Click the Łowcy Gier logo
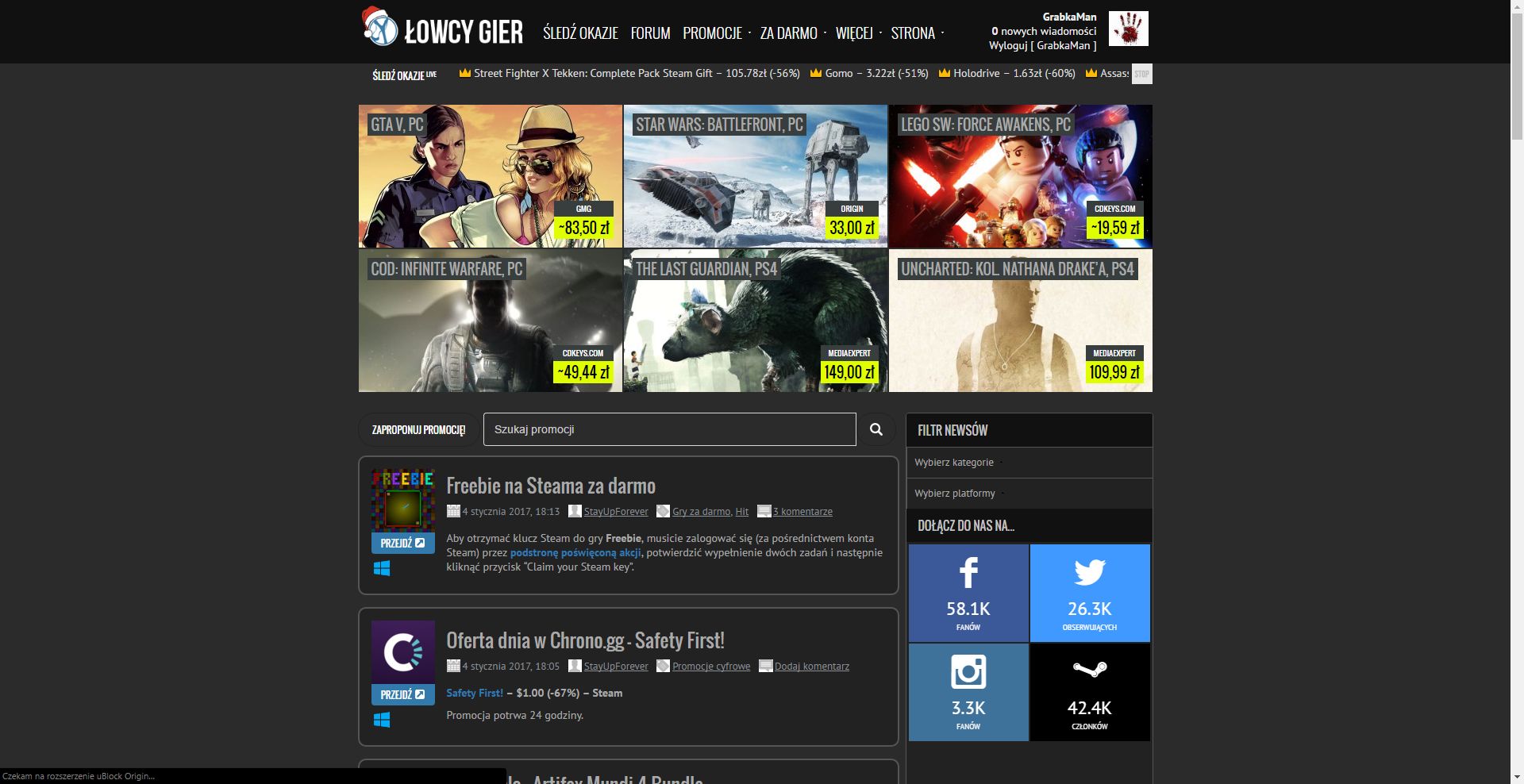 pyautogui.click(x=444, y=30)
